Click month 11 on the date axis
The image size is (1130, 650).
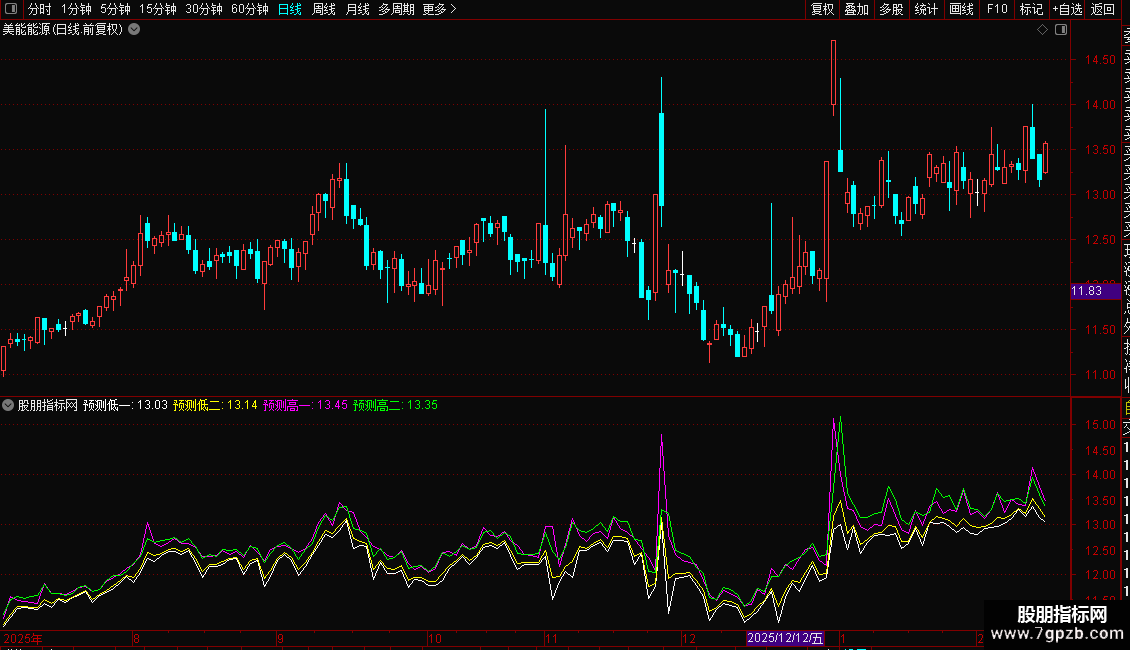551,638
